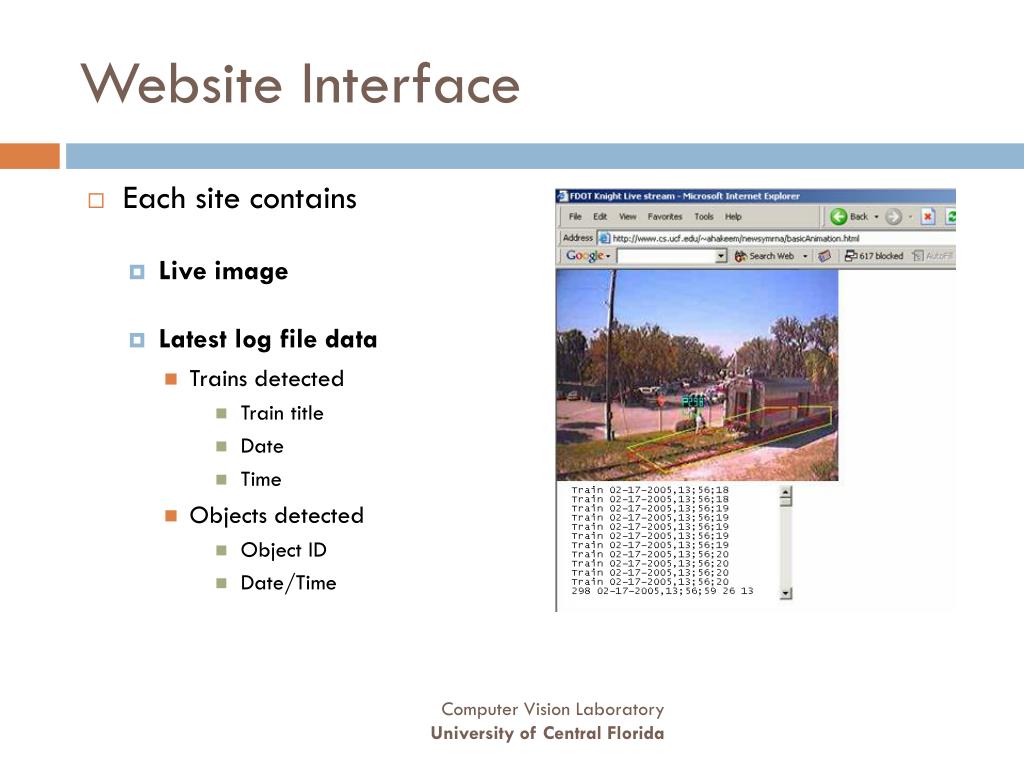Click the page icon in Address bar
The width and height of the screenshot is (1024, 768).
(x=604, y=238)
